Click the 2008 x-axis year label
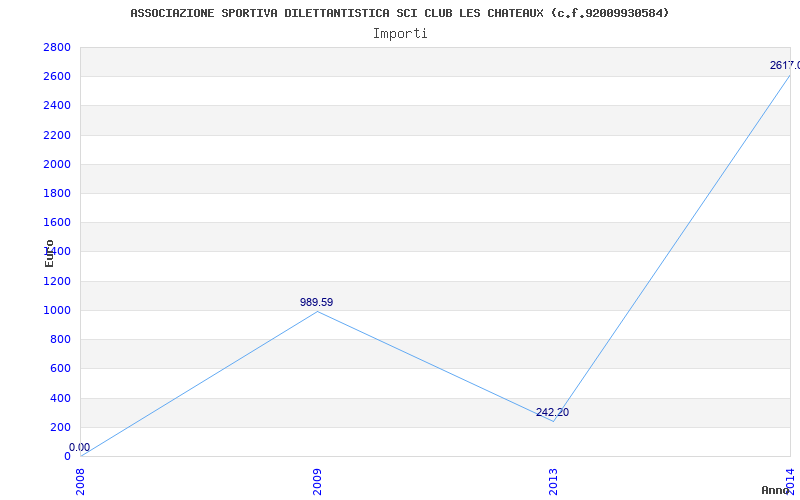Viewport: 800px width, 500px height. (81, 482)
